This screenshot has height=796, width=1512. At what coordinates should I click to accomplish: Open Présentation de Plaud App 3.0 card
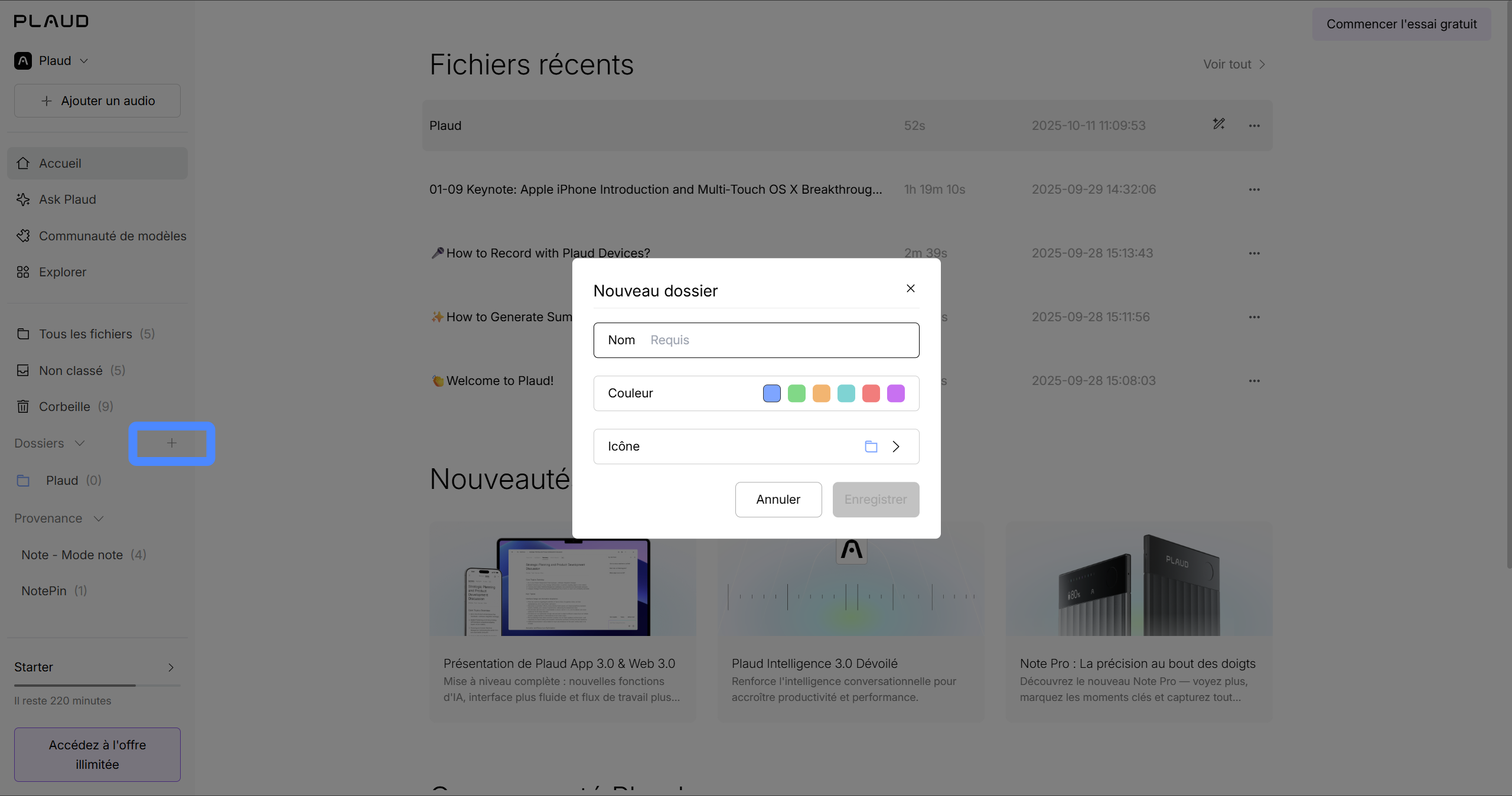[x=562, y=621]
